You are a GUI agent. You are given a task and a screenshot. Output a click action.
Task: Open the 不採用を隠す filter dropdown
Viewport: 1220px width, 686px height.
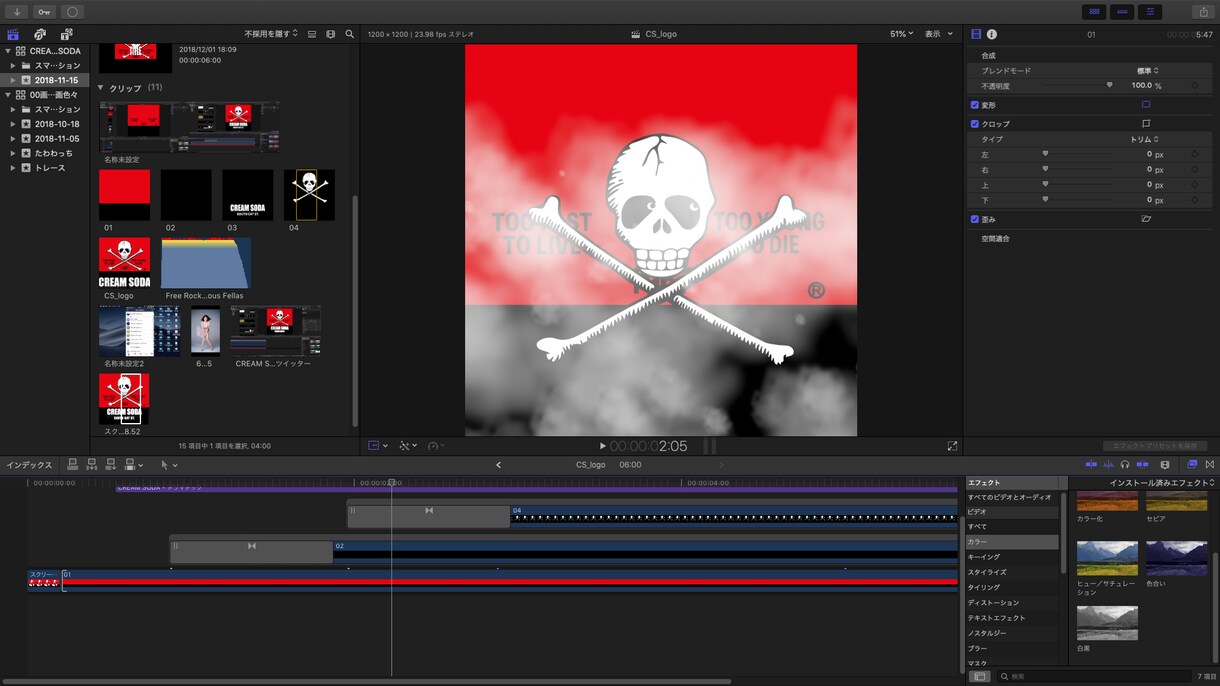(271, 34)
